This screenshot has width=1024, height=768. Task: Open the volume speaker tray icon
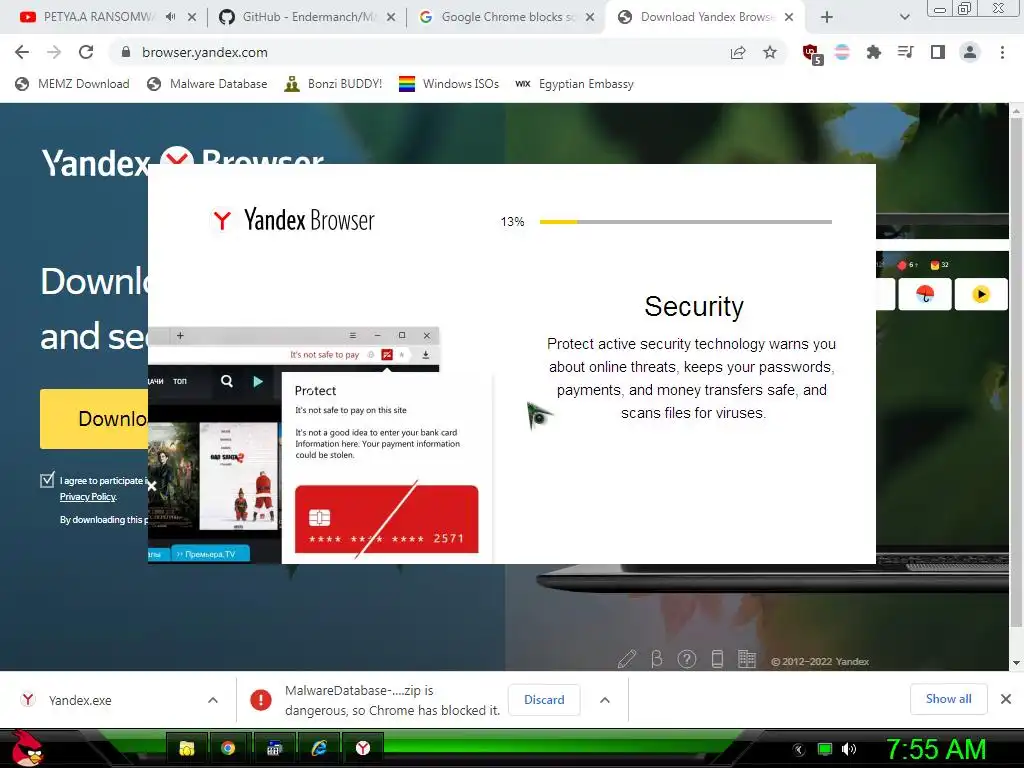coord(849,749)
